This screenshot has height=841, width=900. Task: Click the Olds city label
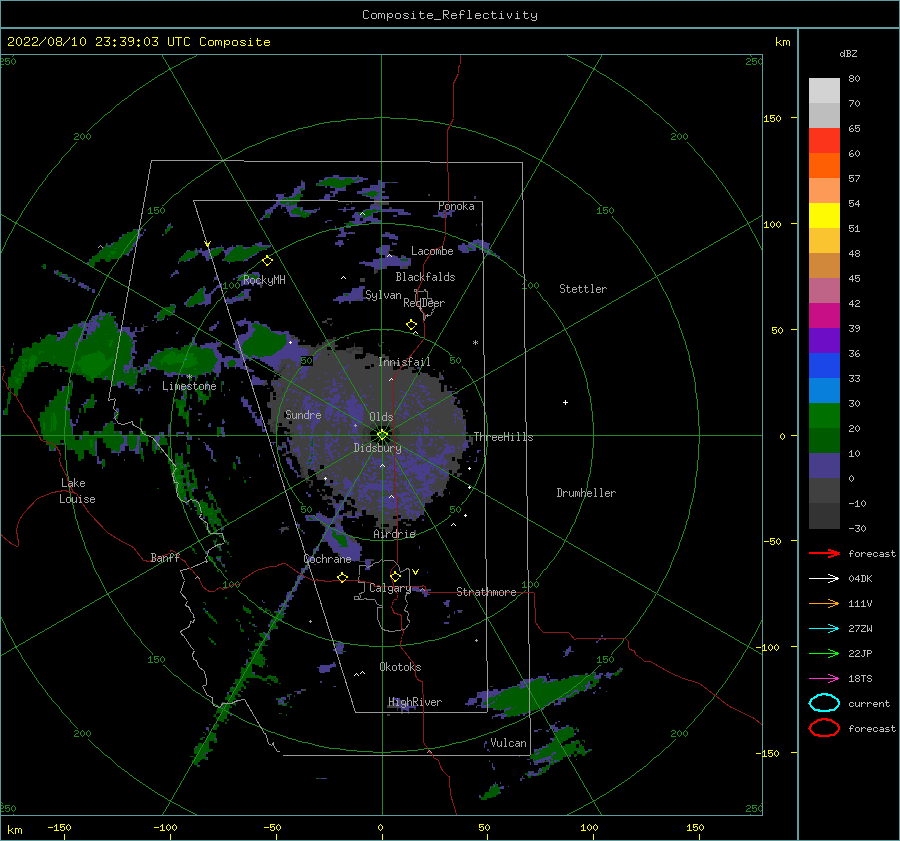381,417
